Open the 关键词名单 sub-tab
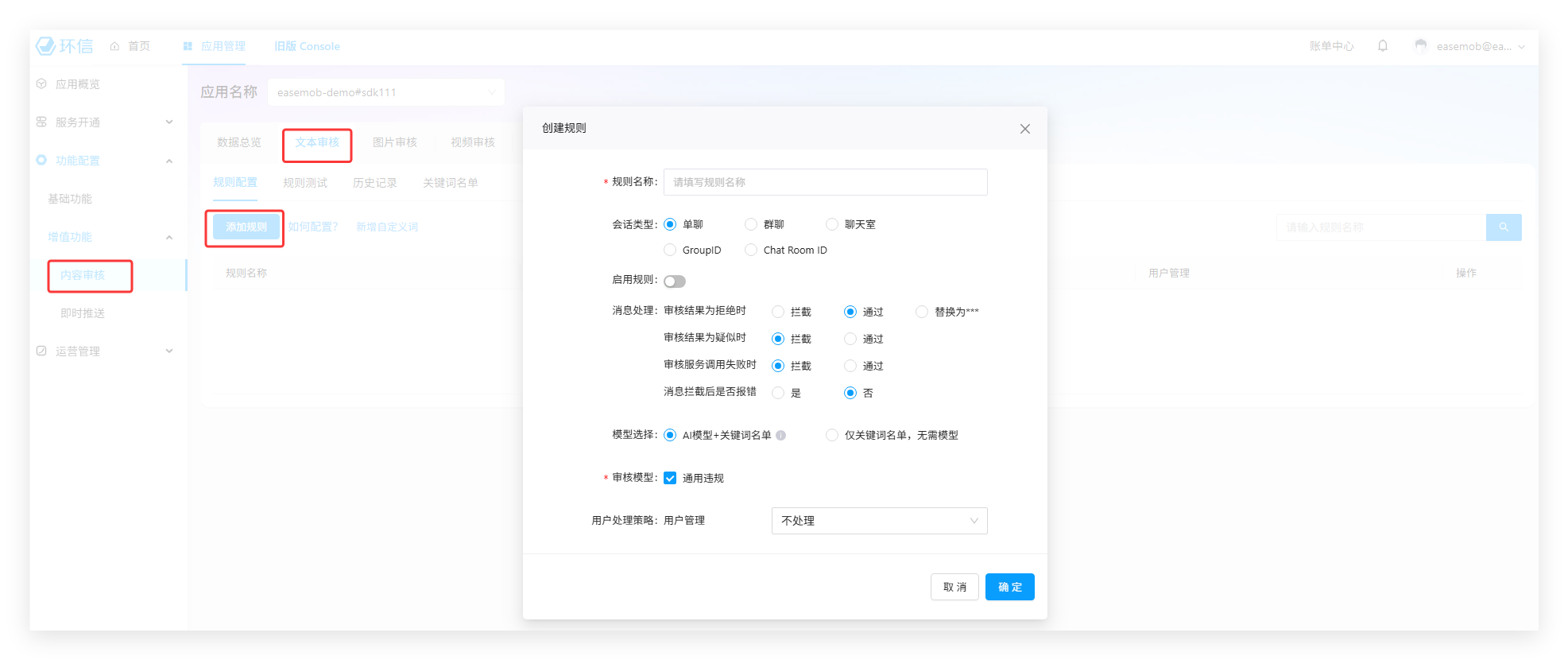Viewport: 1568px width, 660px height. click(450, 183)
